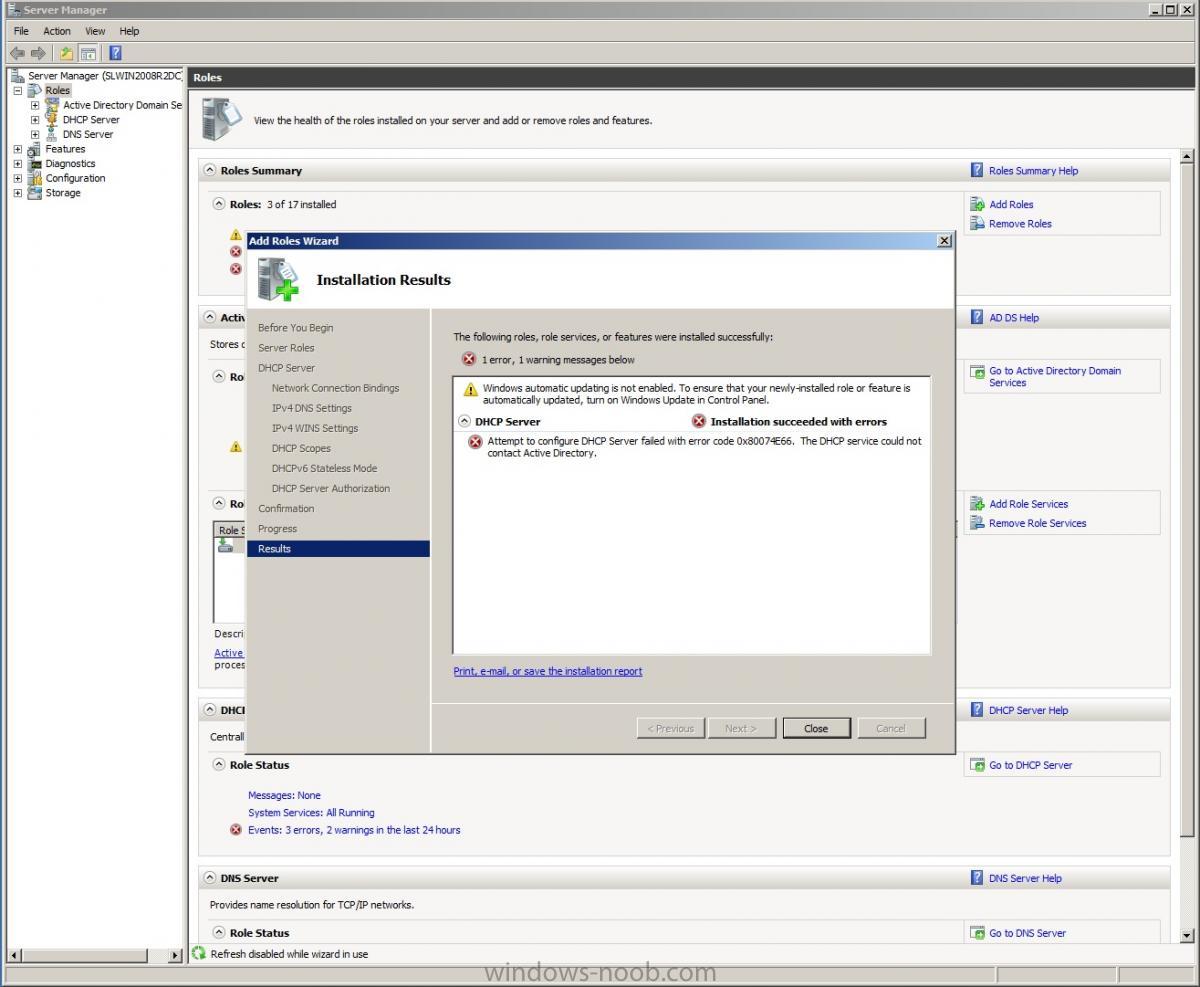The image size is (1200, 987).
Task: Click Go to DHCP Server link
Action: (x=1030, y=765)
